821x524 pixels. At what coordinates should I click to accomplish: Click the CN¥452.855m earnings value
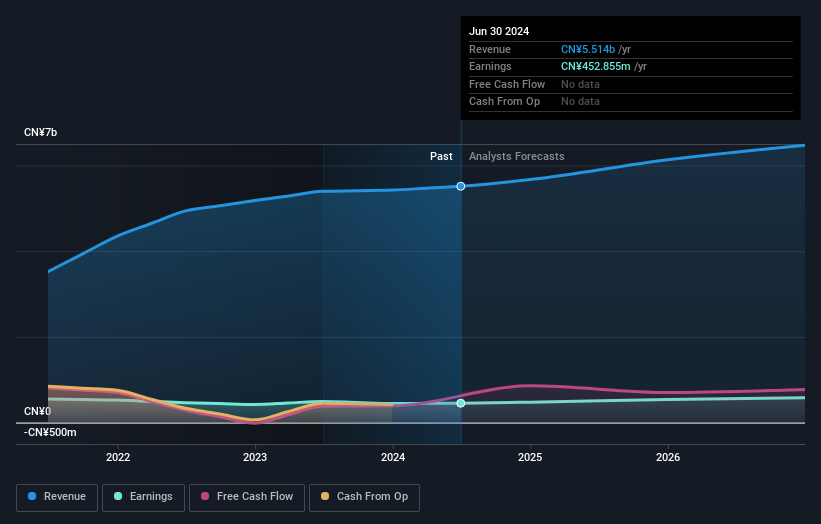595,66
